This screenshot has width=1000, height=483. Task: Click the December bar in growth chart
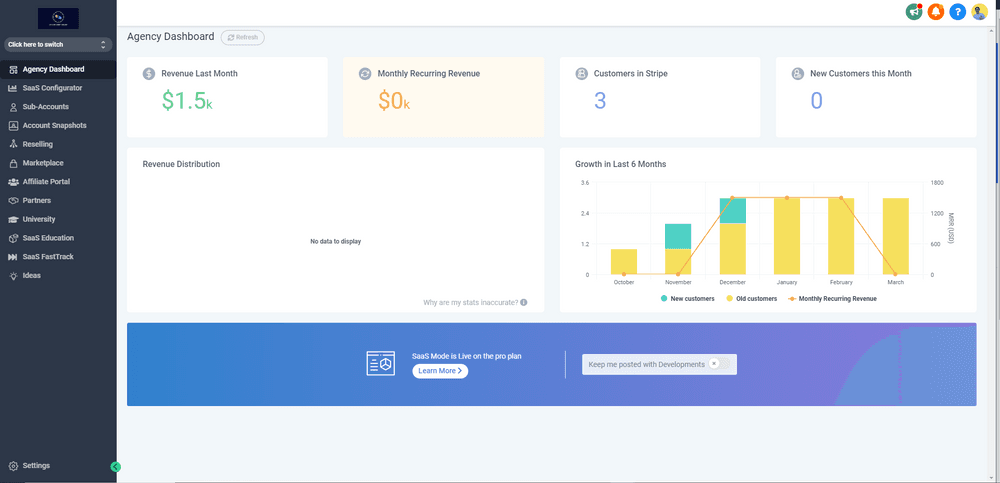click(x=733, y=236)
